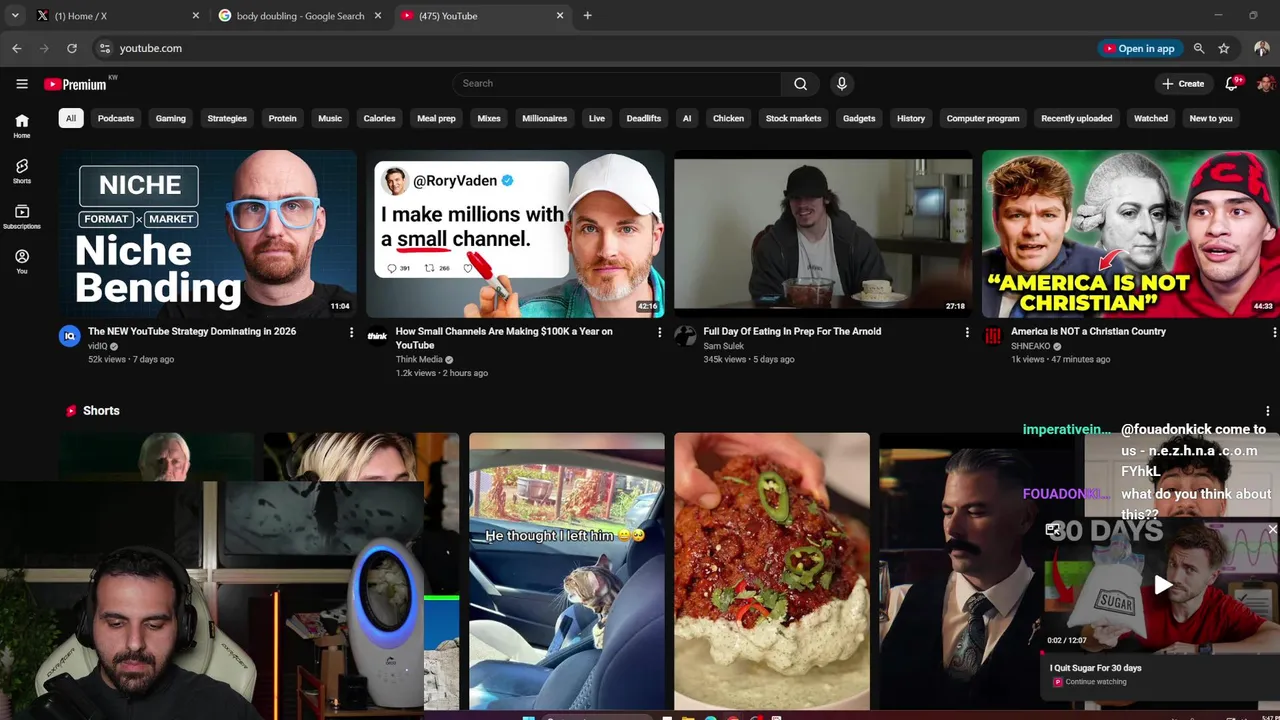1280x720 pixels.
Task: Filter by Music chip
Action: 330,118
